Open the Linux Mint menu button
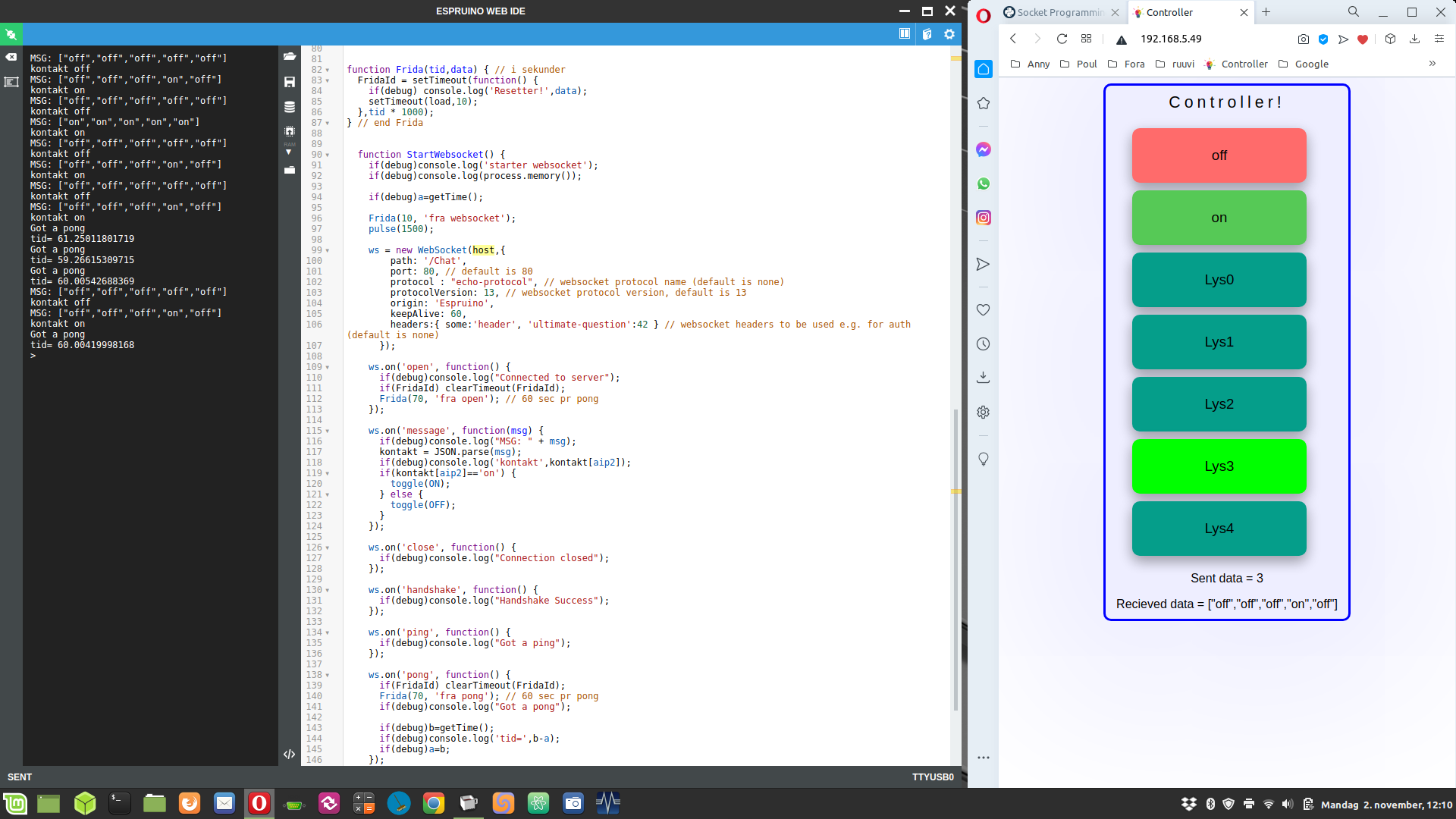Screen dimensions: 1456x819 point(15,803)
